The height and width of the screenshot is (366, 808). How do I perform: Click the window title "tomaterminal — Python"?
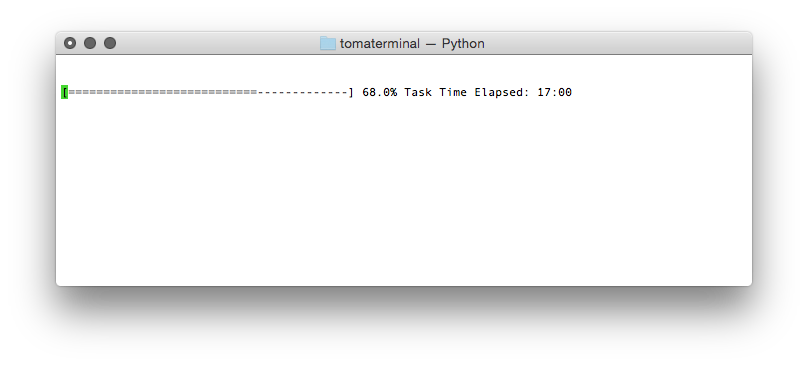pos(412,44)
